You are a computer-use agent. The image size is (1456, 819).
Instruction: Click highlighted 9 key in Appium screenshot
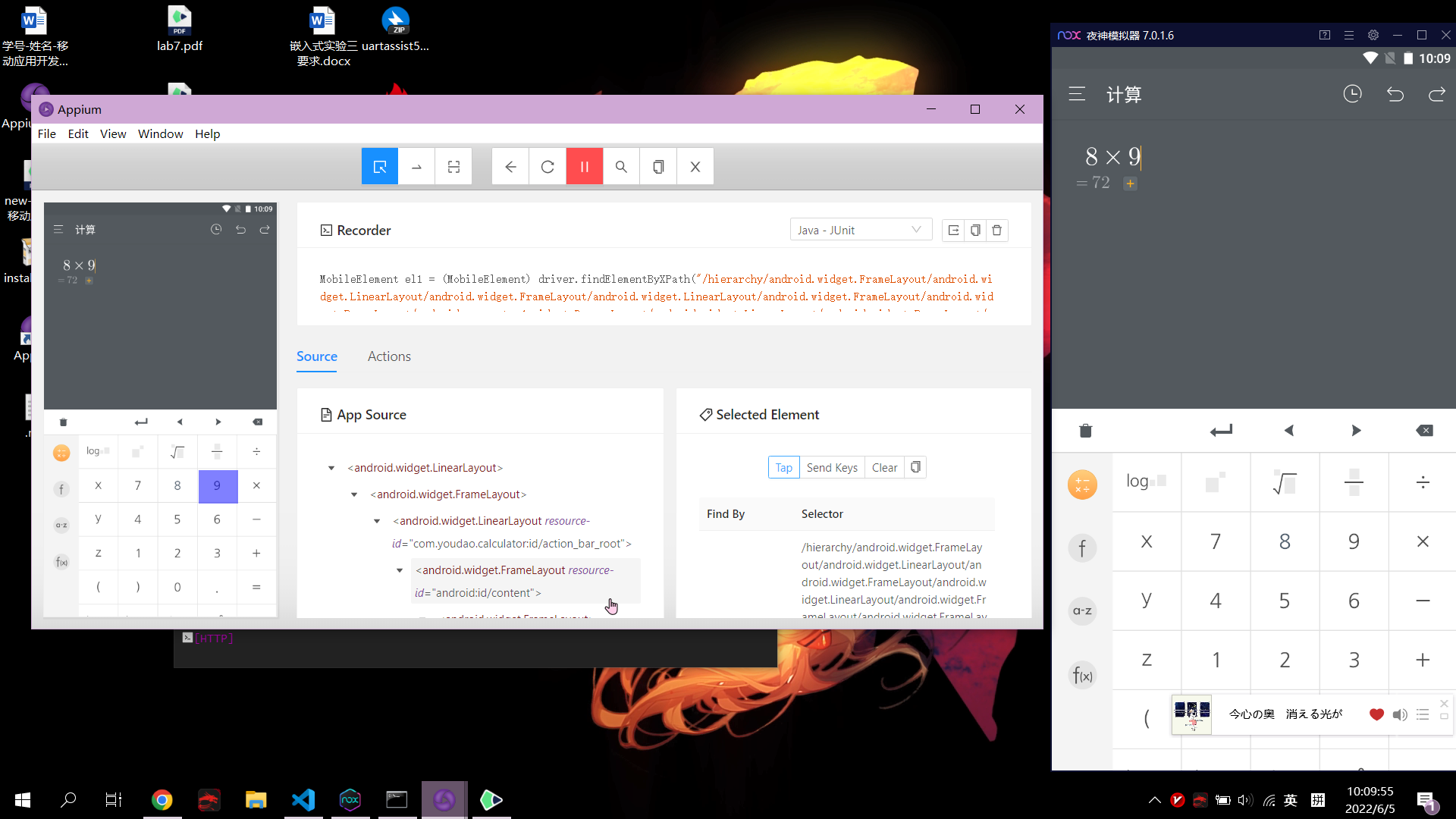pyautogui.click(x=218, y=486)
